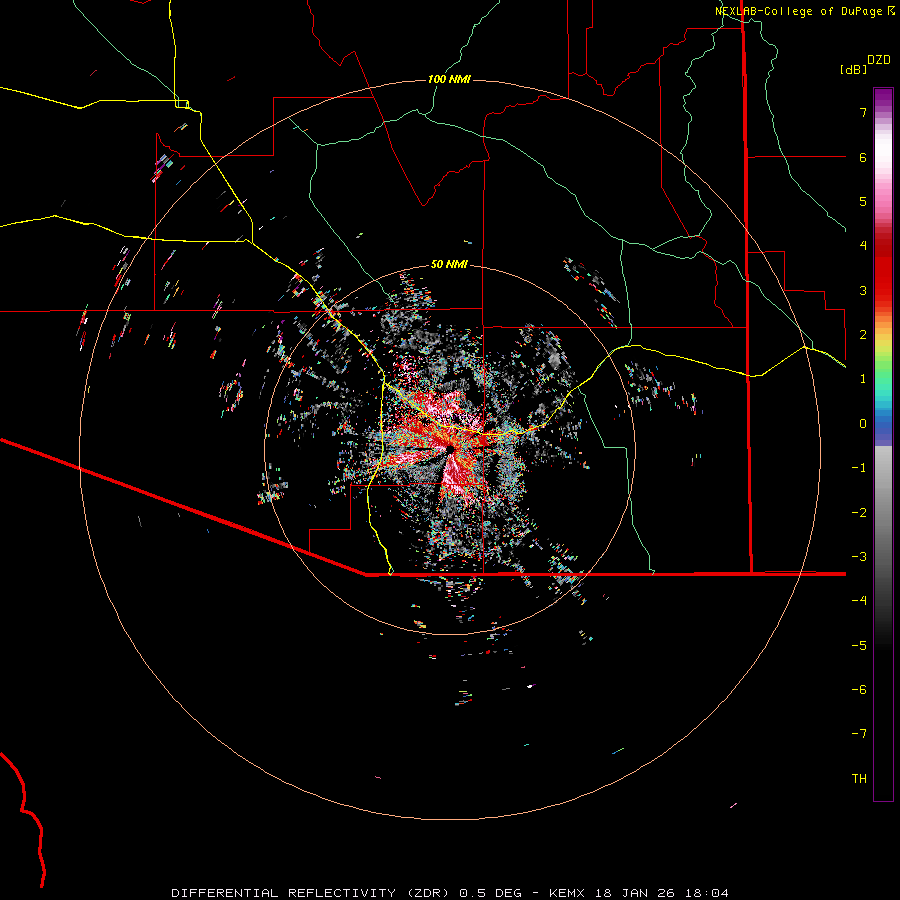The image size is (900, 900).
Task: Click the 5 dB tick on color scale
Action: 863,201
